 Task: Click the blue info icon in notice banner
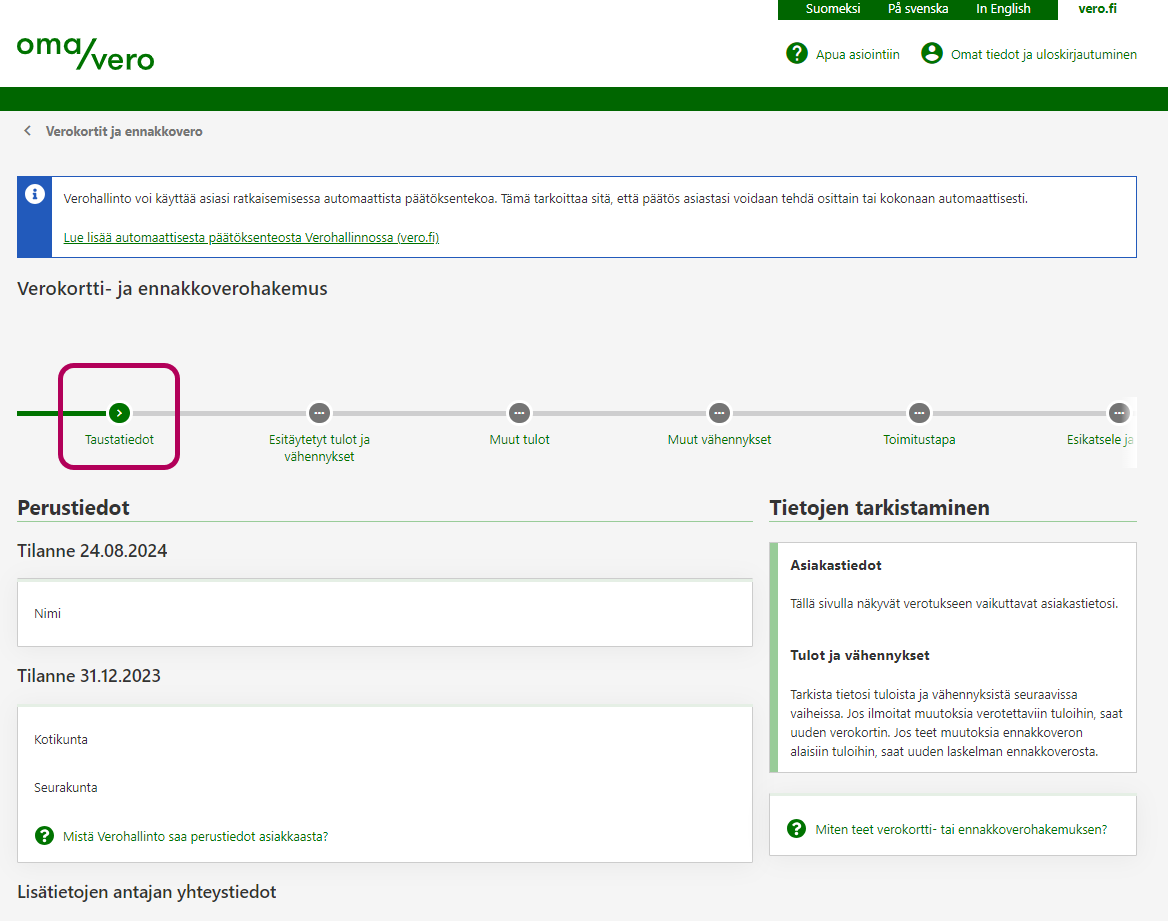point(35,194)
